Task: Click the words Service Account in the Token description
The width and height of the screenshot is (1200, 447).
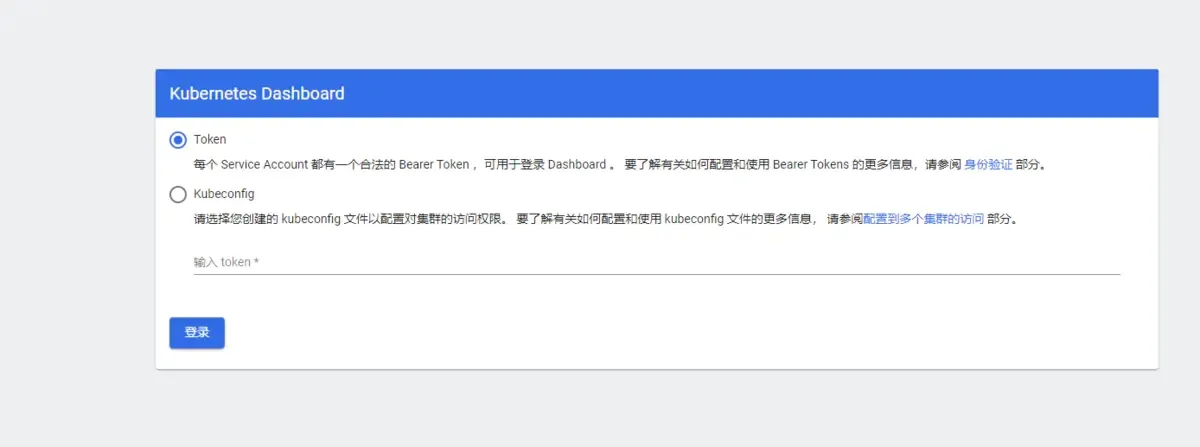Action: pos(264,164)
